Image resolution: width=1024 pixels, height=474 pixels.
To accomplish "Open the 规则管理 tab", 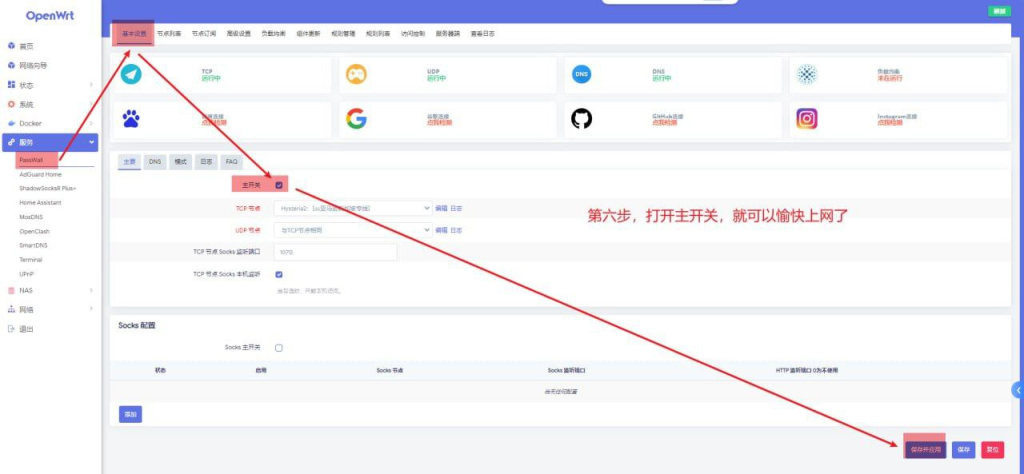I will pos(343,33).
